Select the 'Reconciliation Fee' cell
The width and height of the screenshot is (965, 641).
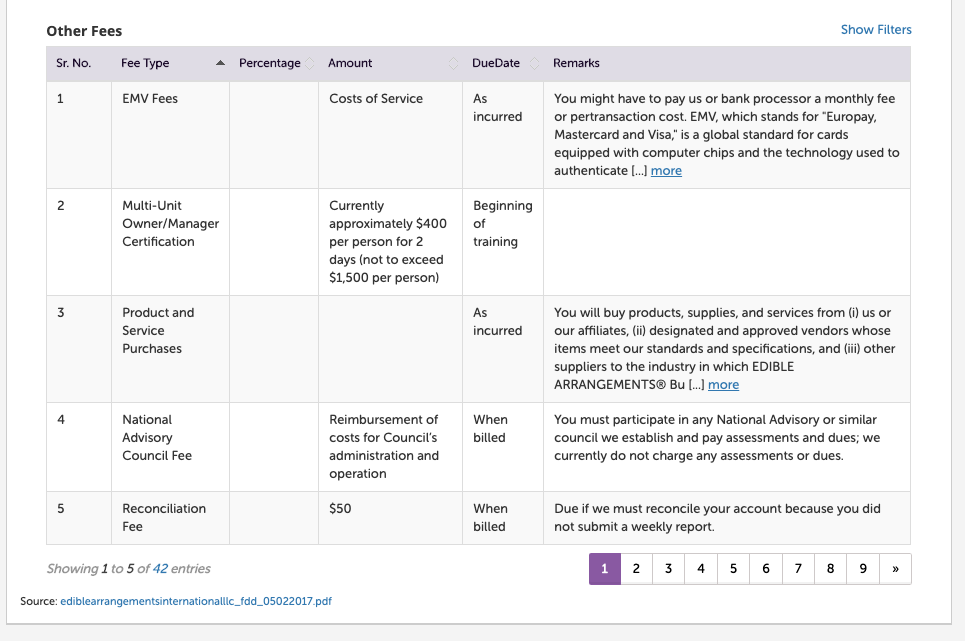tap(170, 518)
